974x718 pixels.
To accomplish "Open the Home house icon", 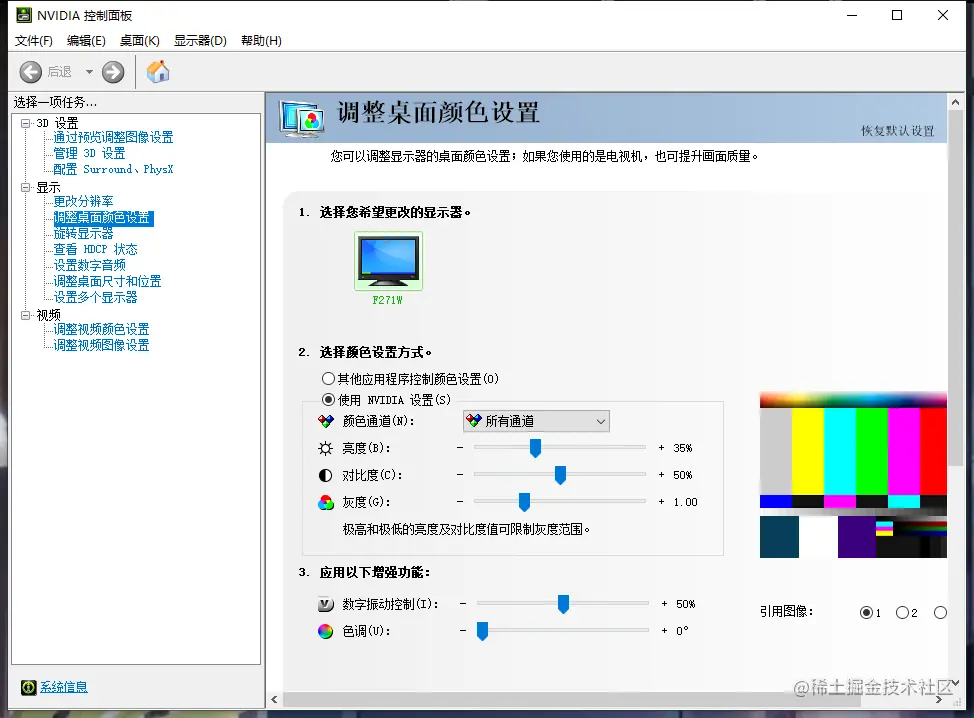I will pyautogui.click(x=158, y=71).
